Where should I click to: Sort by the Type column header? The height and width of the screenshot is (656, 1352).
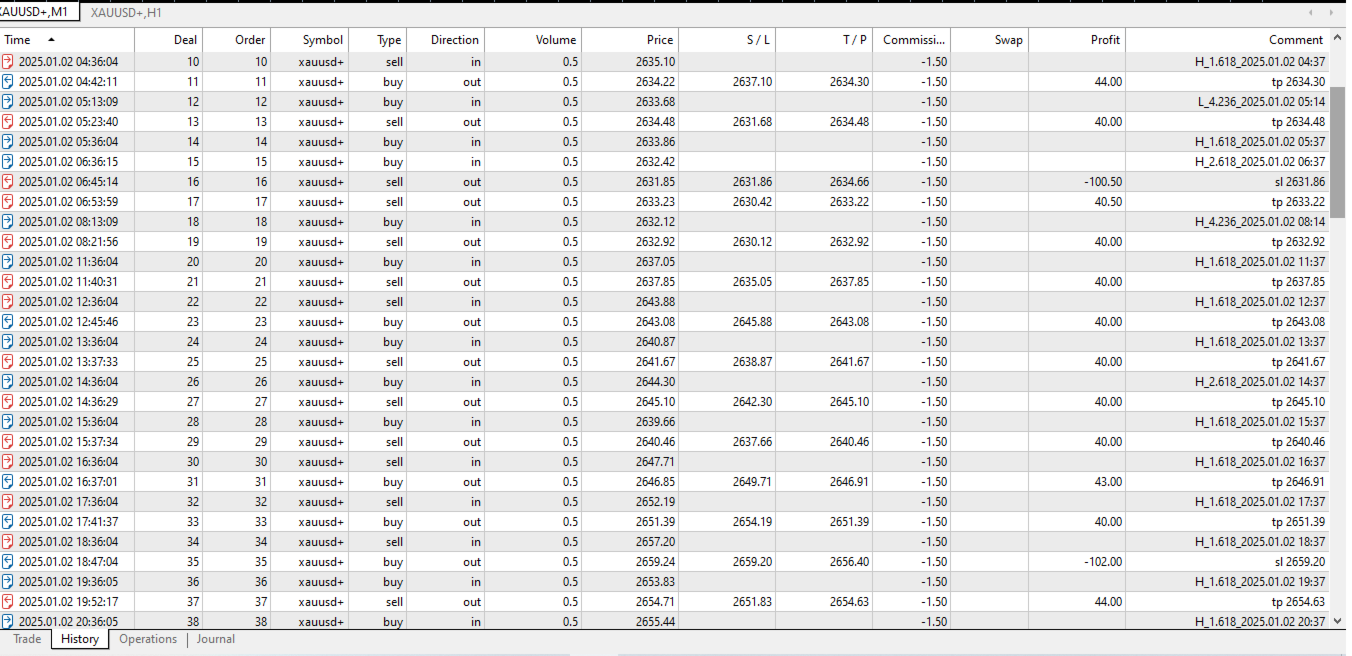(x=378, y=40)
